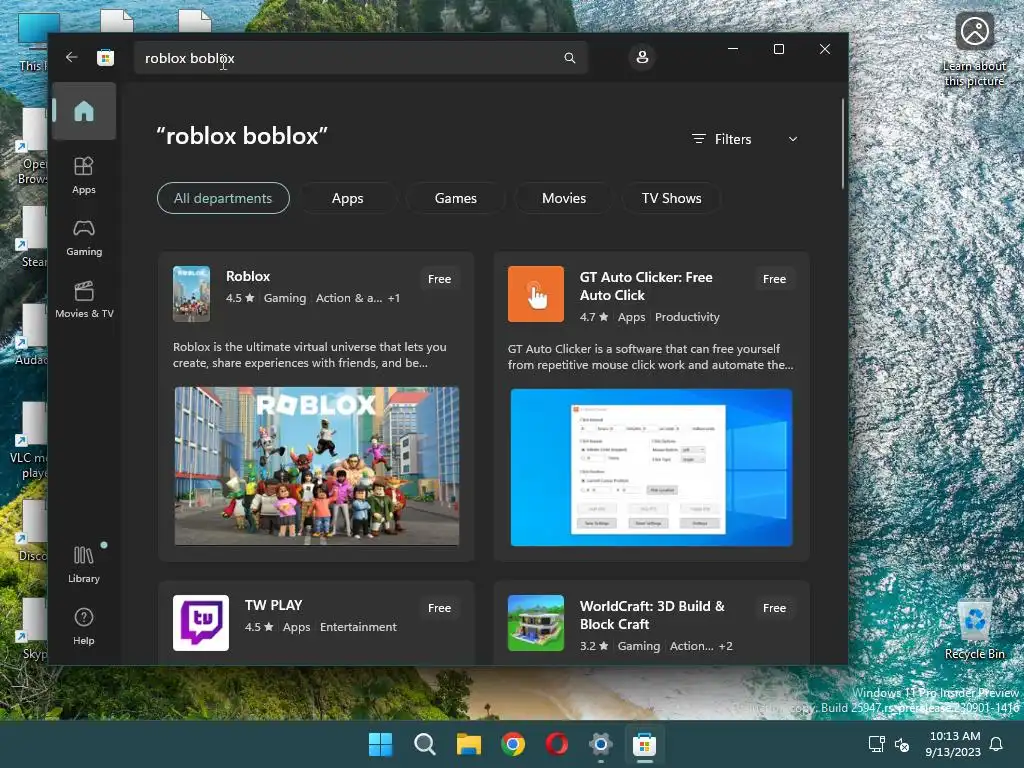Select the TV Shows filter tab

click(671, 198)
